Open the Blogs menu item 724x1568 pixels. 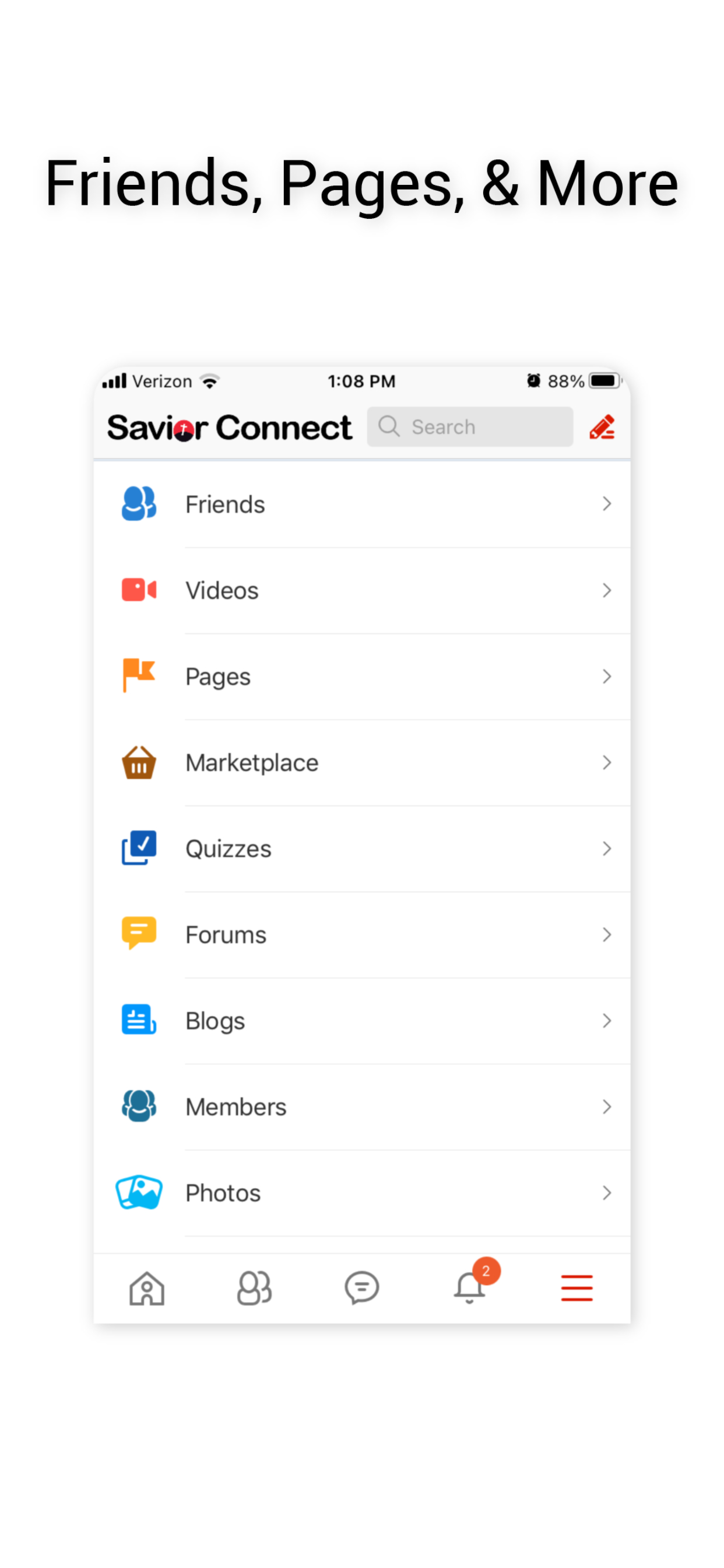(x=215, y=1021)
